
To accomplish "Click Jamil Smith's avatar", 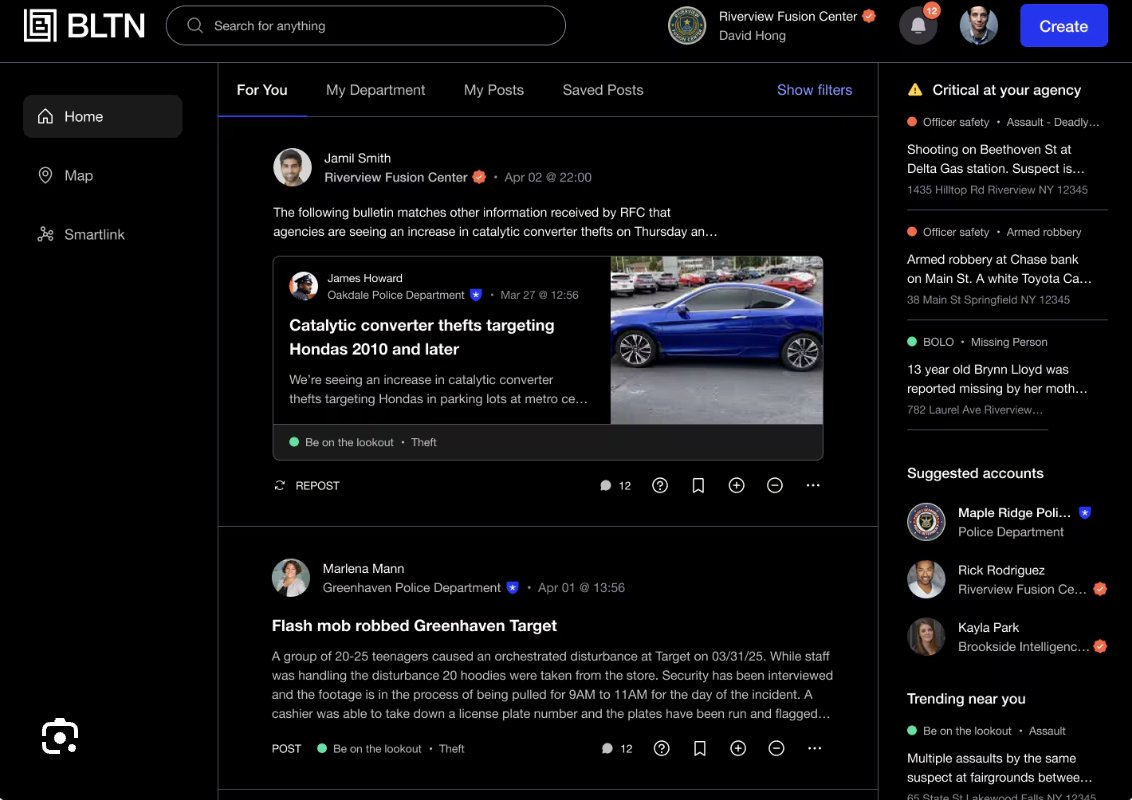I will pos(292,168).
